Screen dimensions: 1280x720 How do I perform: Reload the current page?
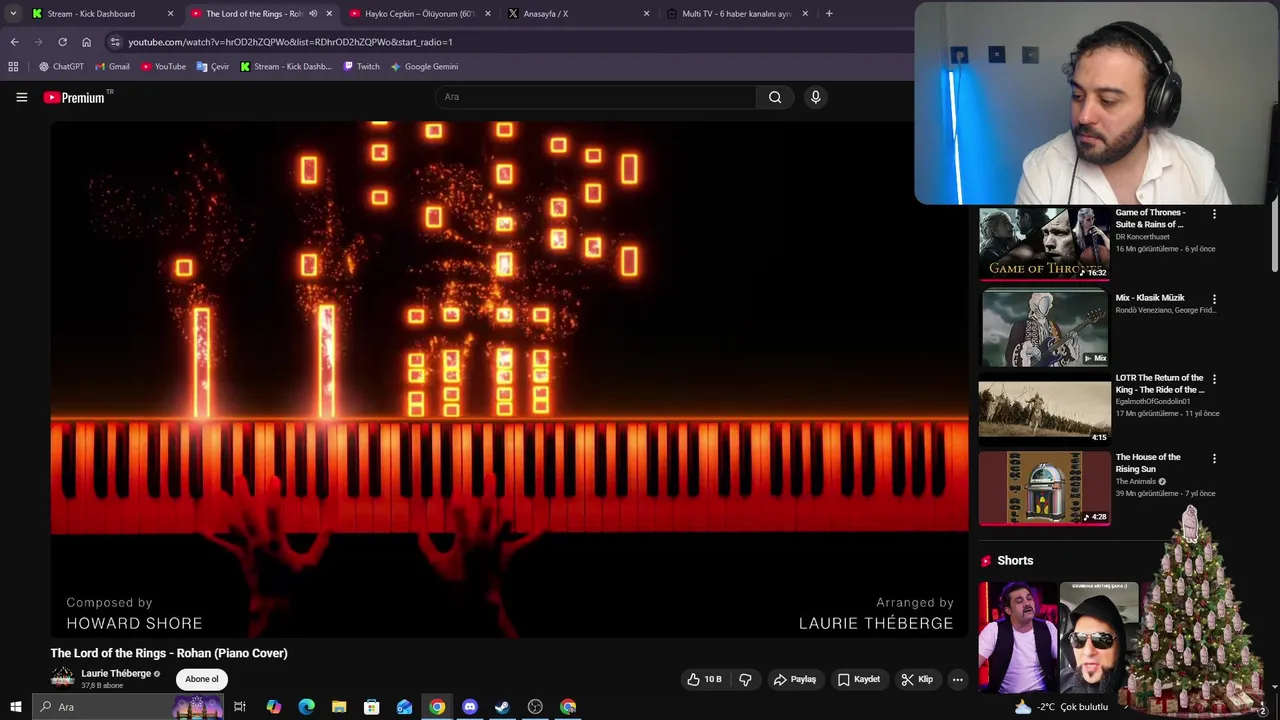[62, 42]
